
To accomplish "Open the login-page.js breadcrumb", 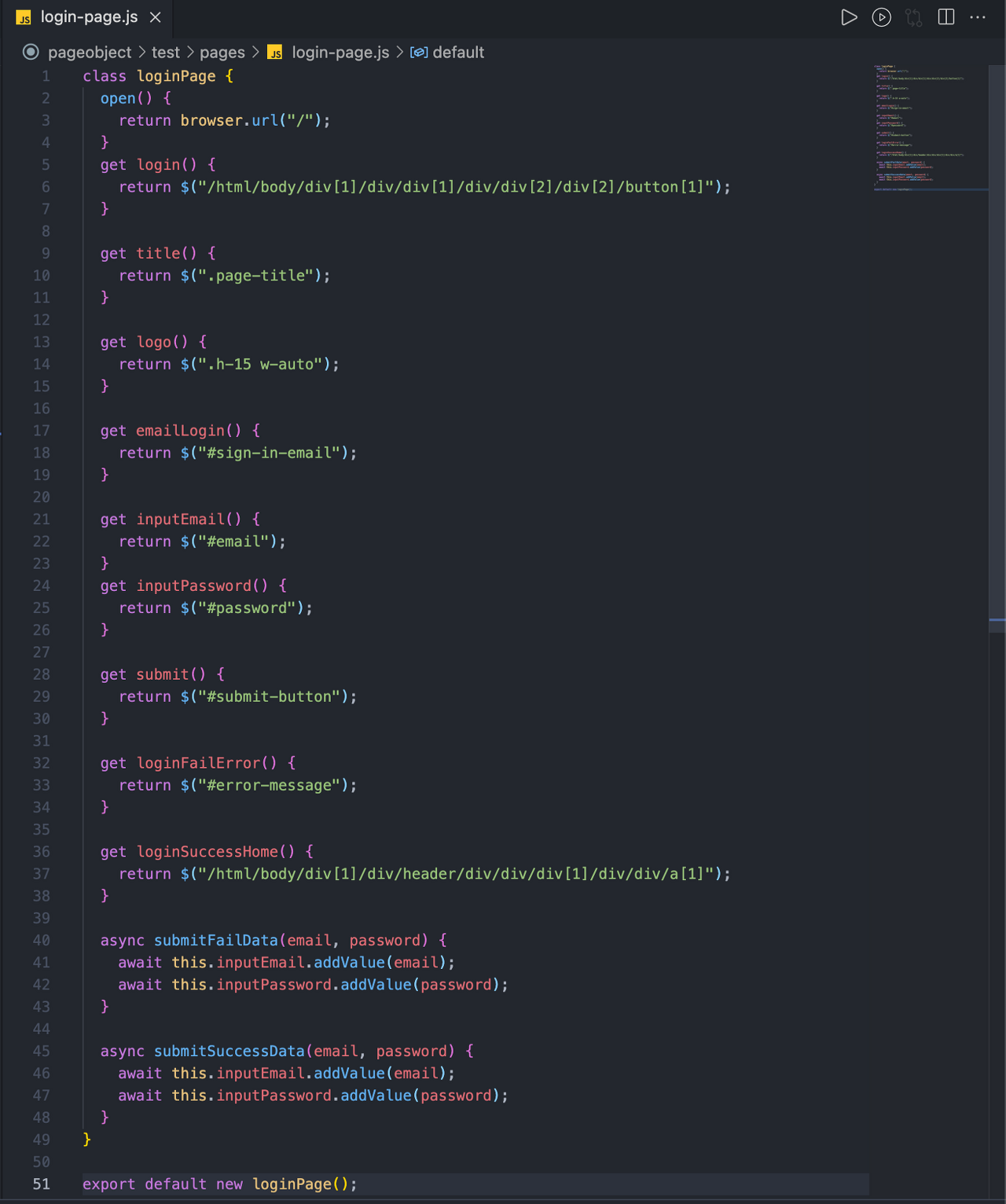I will point(340,53).
